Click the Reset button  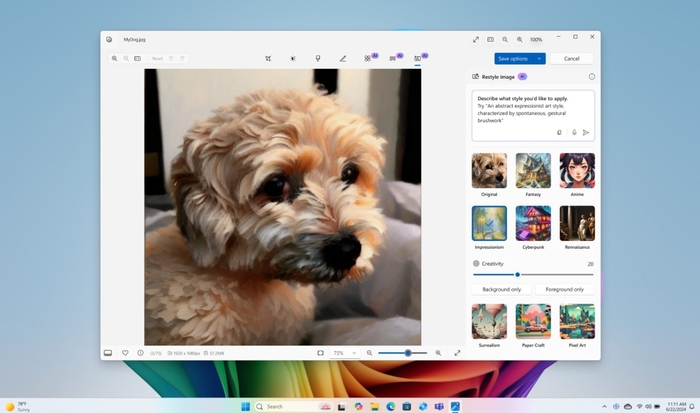pos(157,58)
